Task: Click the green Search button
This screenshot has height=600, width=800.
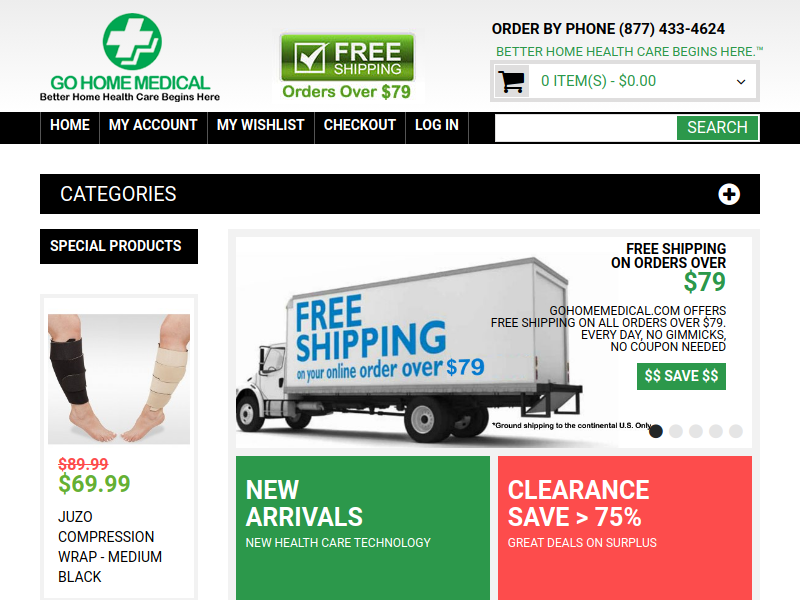Action: tap(717, 128)
